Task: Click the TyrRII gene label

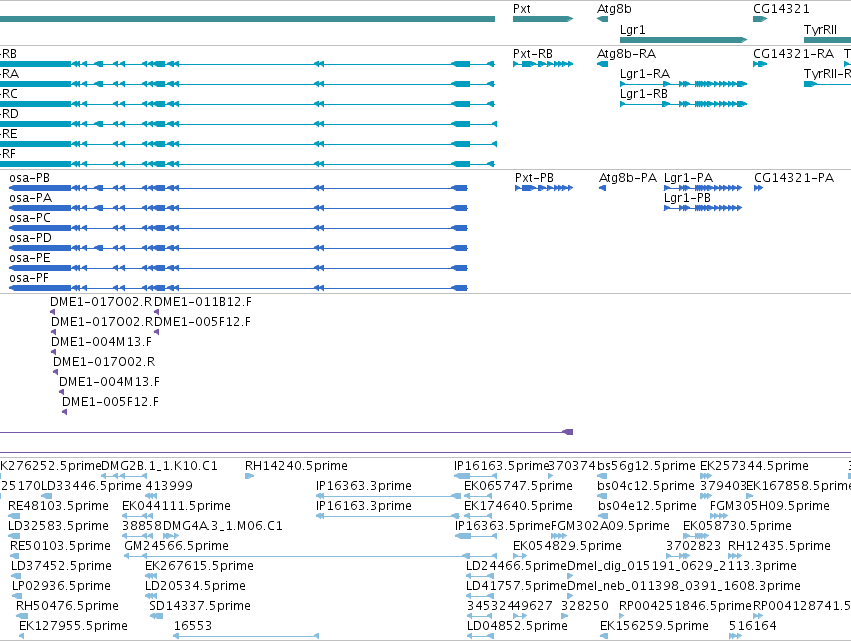Action: [x=820, y=29]
